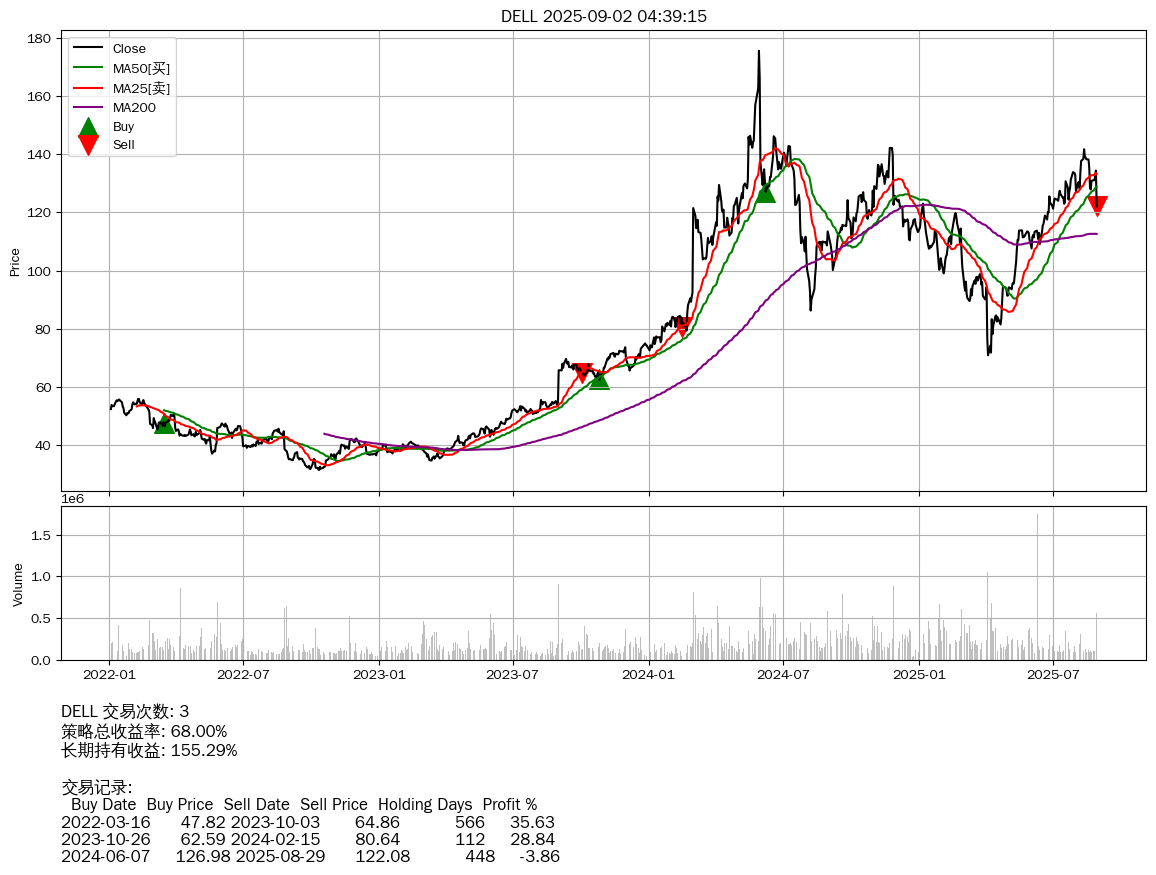Image resolution: width=1156 pixels, height=875 pixels.
Task: Select the MA50 legend entry
Action: (141, 68)
